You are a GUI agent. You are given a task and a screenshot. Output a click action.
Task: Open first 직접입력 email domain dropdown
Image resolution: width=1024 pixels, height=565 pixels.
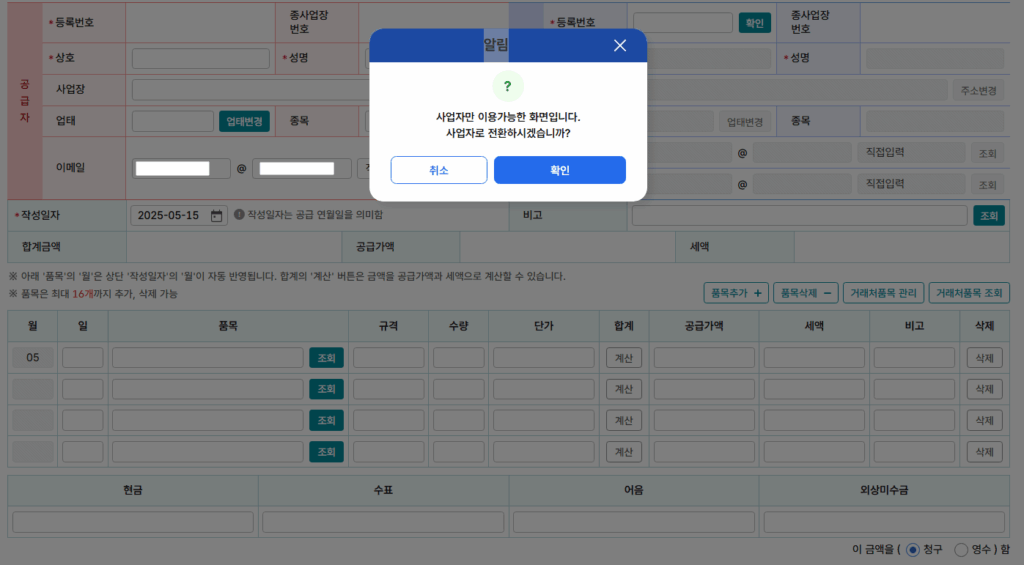click(911, 152)
